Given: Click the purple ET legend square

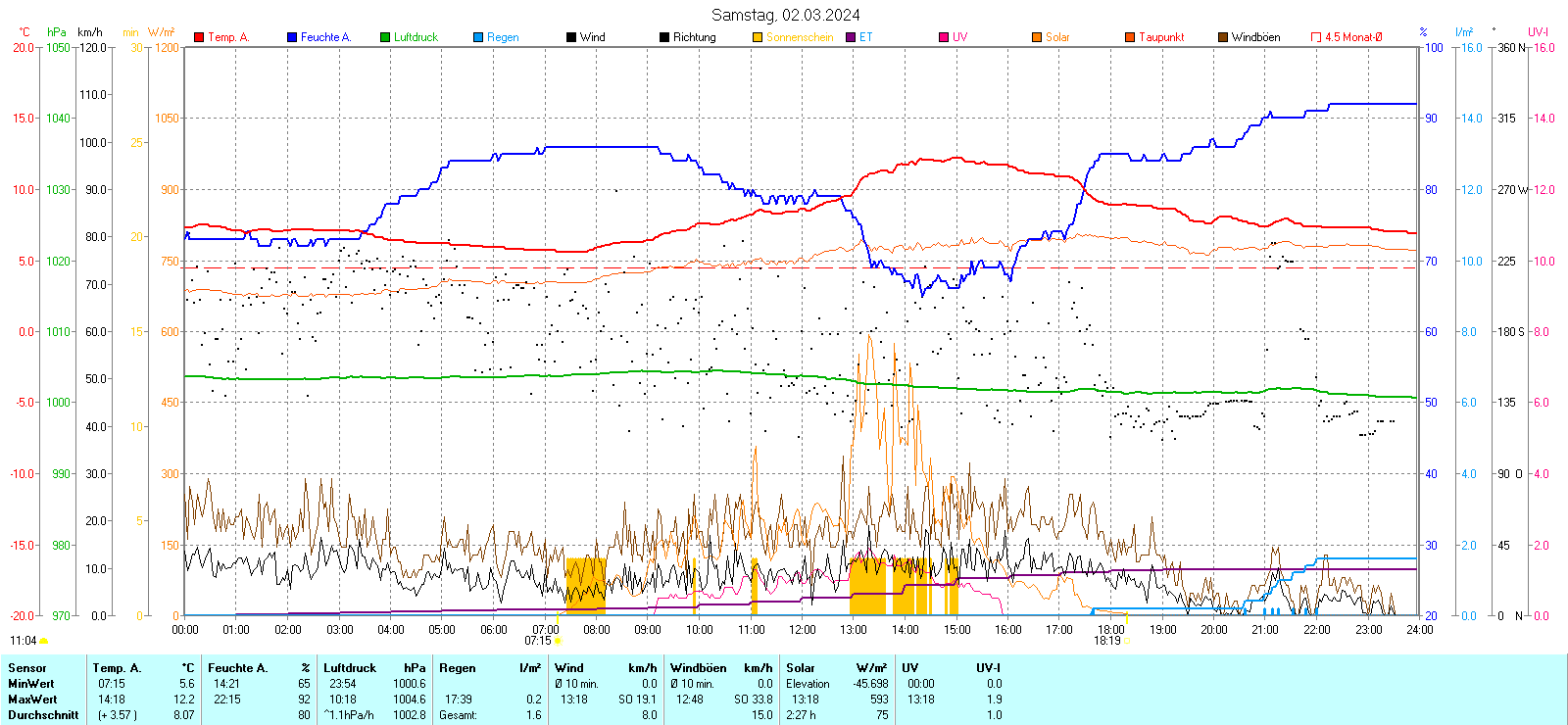Looking at the screenshot, I should pos(851,37).
